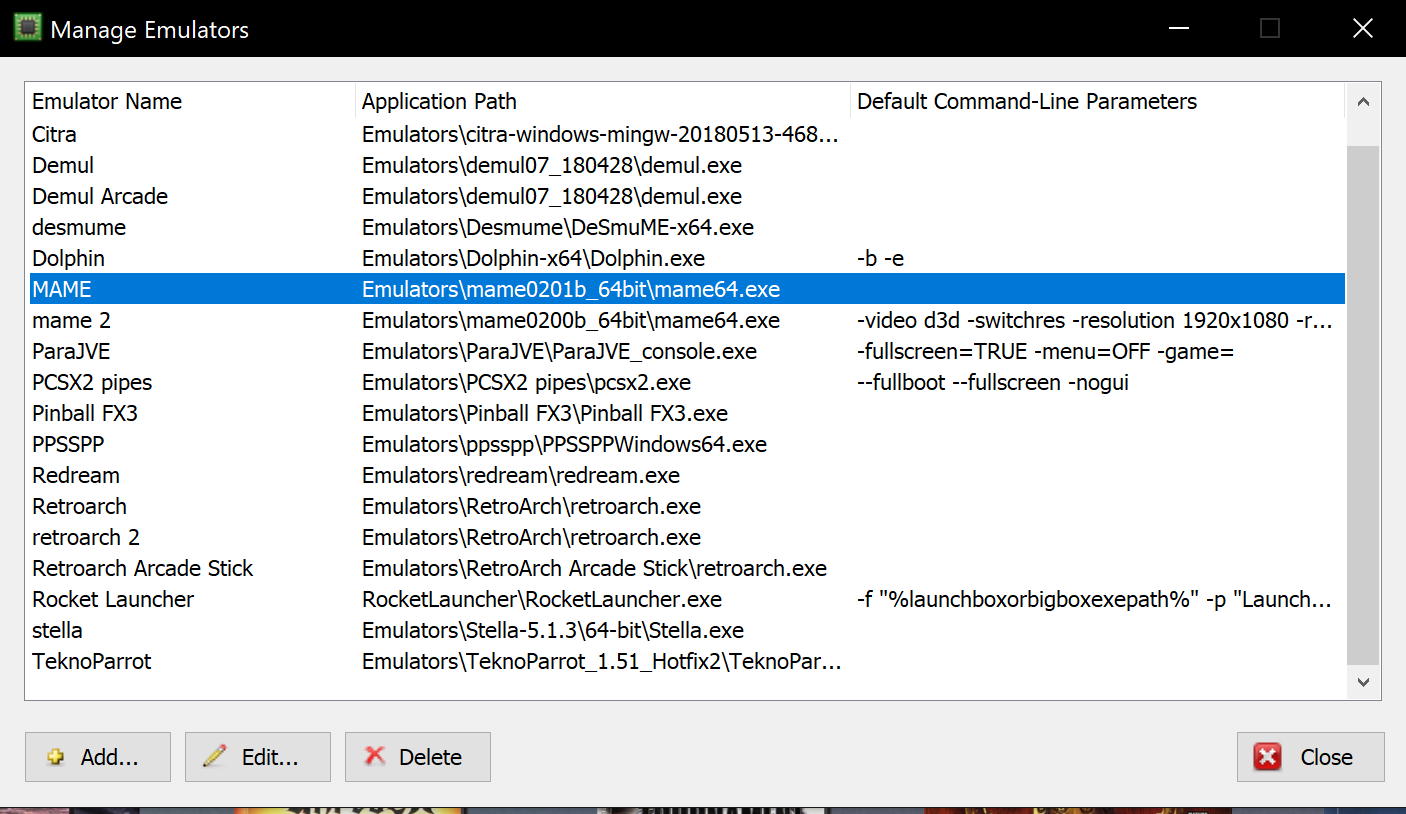Click the Manage Emulators window icon in title bar
The height and width of the screenshot is (814, 1406).
[x=27, y=28]
